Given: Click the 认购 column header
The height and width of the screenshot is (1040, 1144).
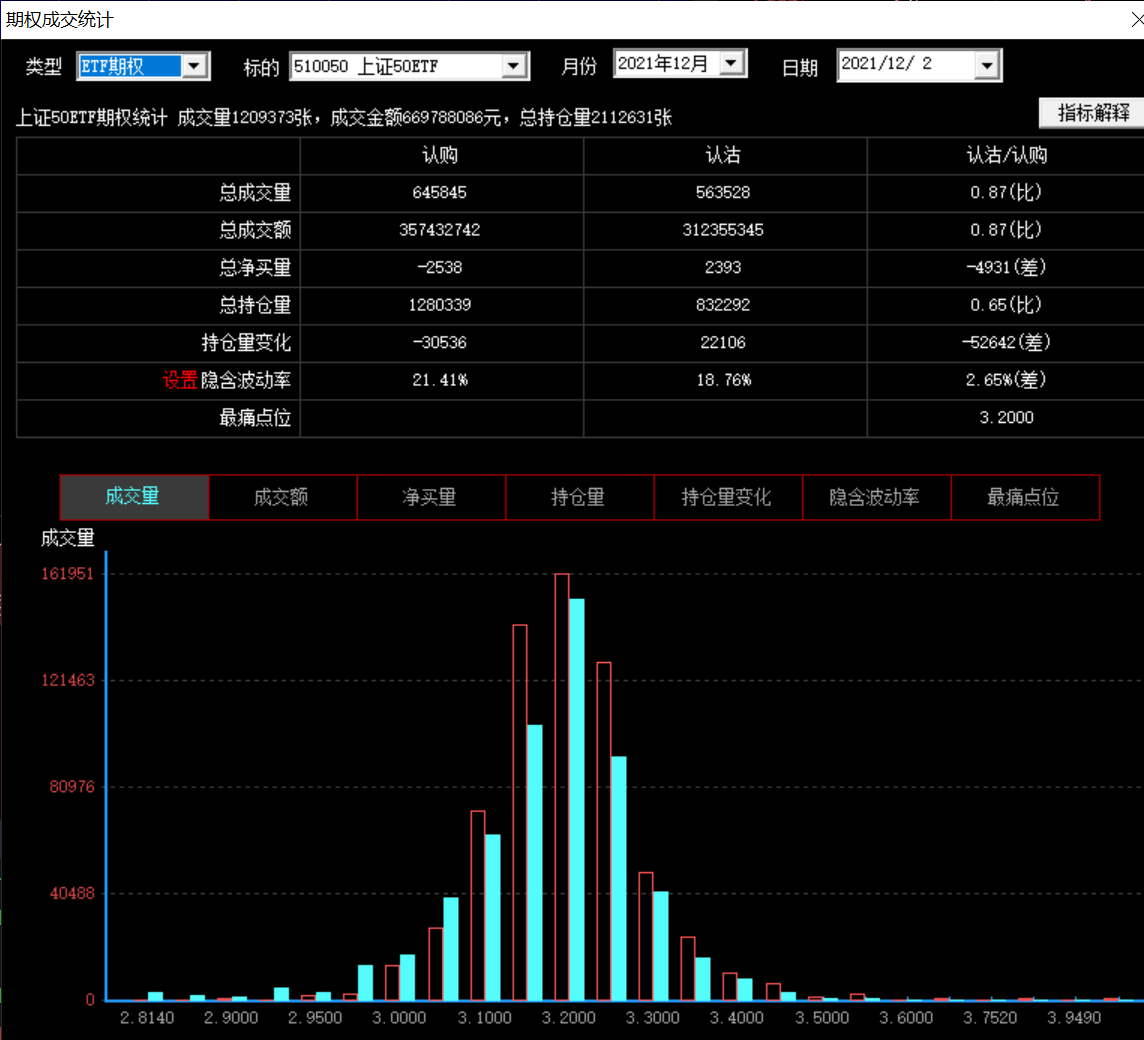Looking at the screenshot, I should coord(441,156).
